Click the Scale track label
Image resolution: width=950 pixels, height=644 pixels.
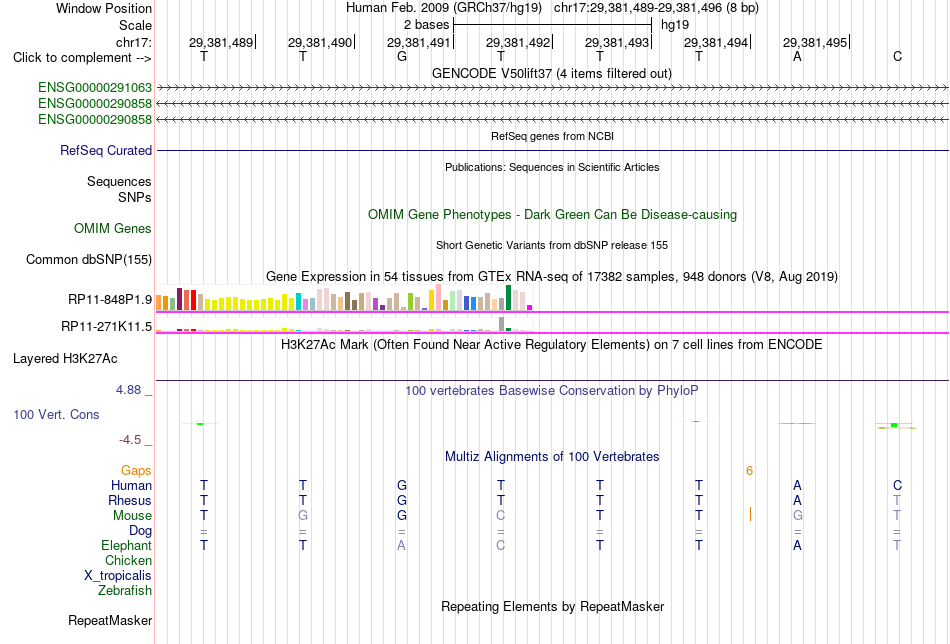point(136,25)
